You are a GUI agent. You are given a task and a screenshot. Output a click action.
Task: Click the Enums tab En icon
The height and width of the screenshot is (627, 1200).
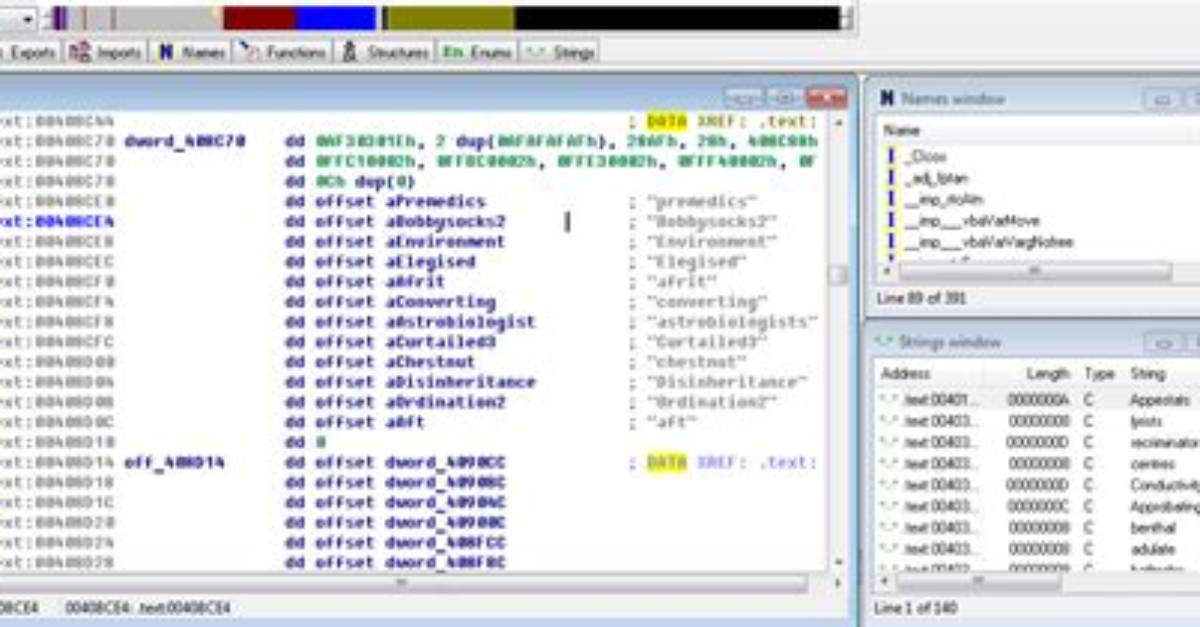coord(452,52)
